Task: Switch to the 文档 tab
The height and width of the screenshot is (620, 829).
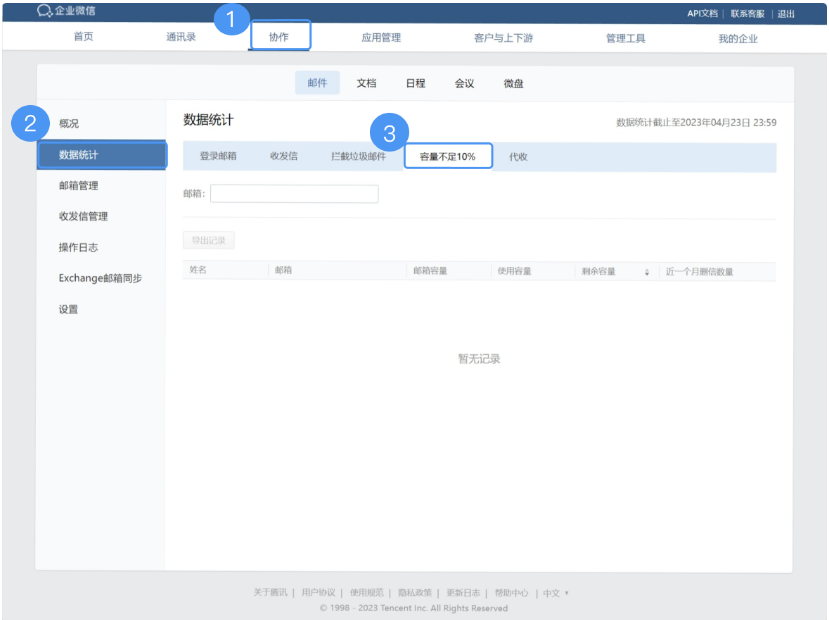Action: (x=366, y=83)
